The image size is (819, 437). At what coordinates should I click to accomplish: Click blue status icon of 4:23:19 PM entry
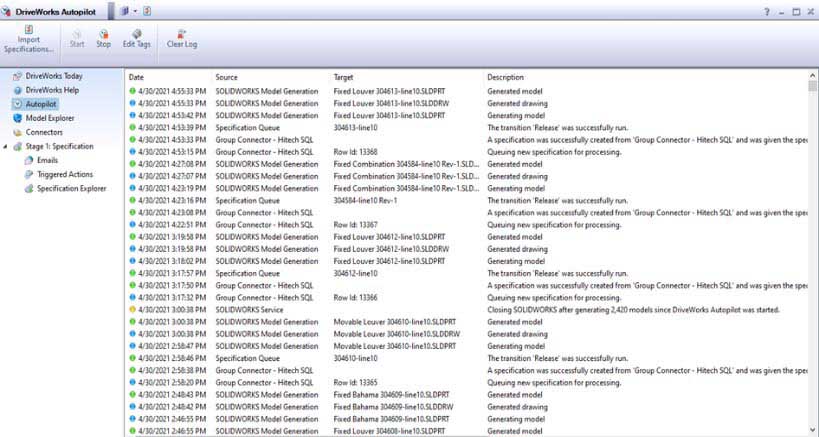pyautogui.click(x=133, y=188)
